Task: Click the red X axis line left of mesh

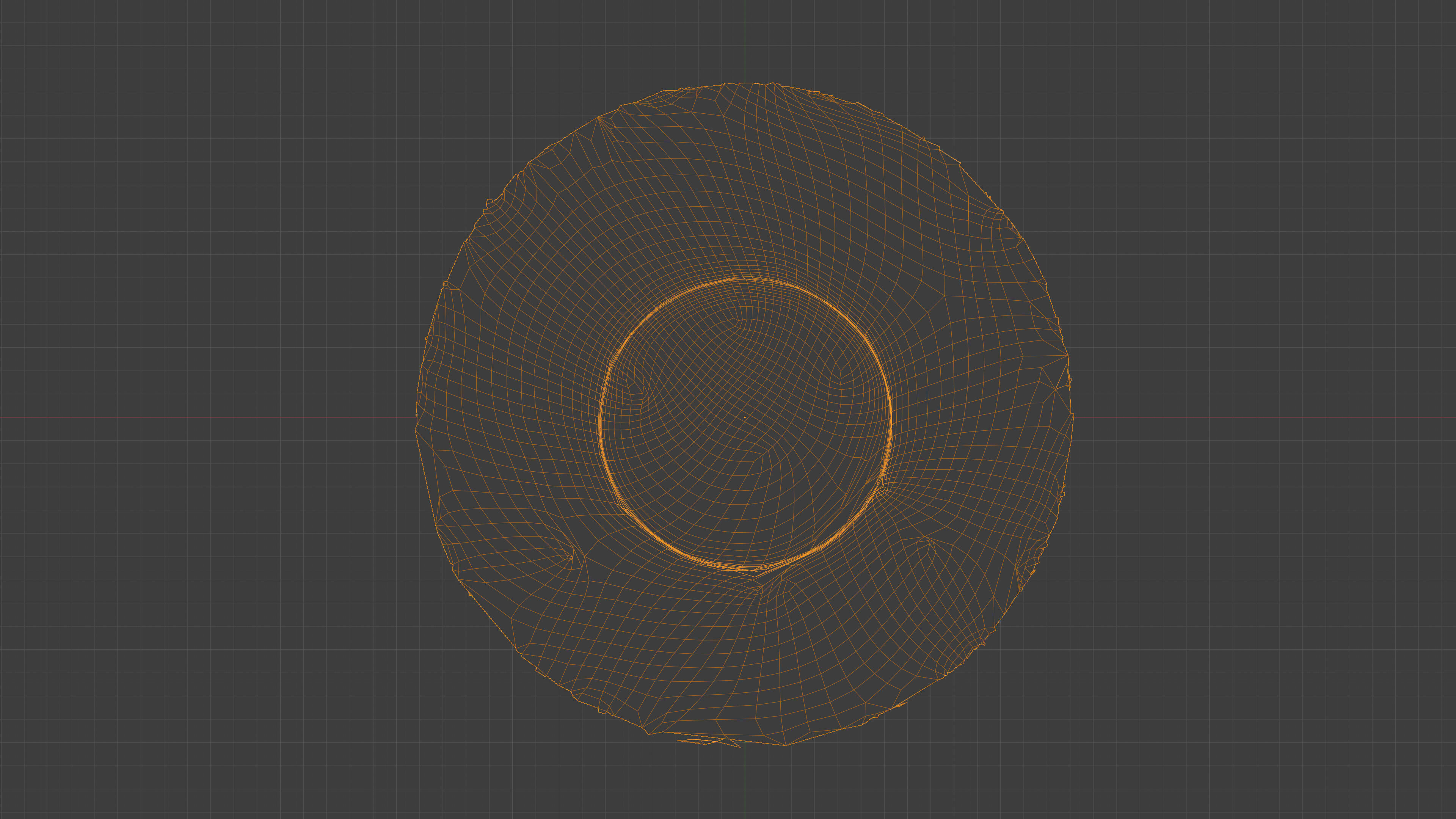Action: [x=204, y=417]
